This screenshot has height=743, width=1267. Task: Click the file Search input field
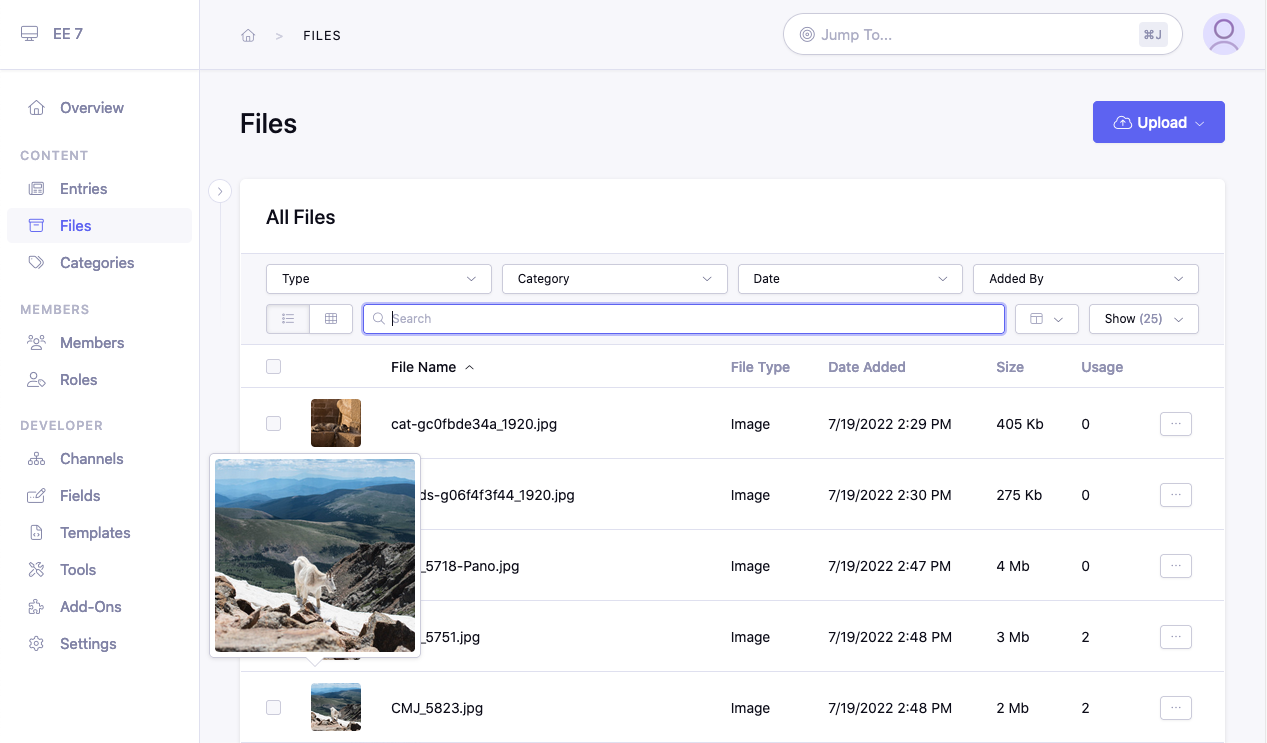pyautogui.click(x=684, y=319)
